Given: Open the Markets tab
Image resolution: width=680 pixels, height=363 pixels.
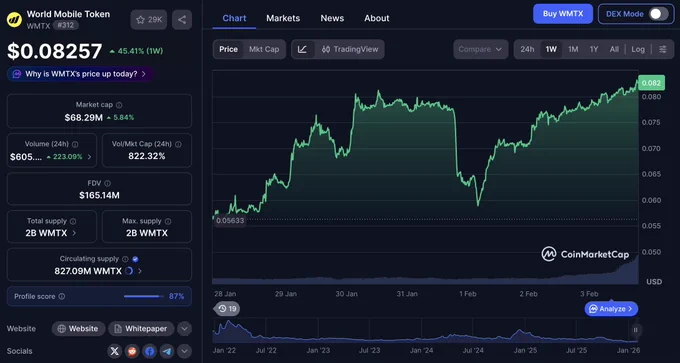Looking at the screenshot, I should 283,18.
